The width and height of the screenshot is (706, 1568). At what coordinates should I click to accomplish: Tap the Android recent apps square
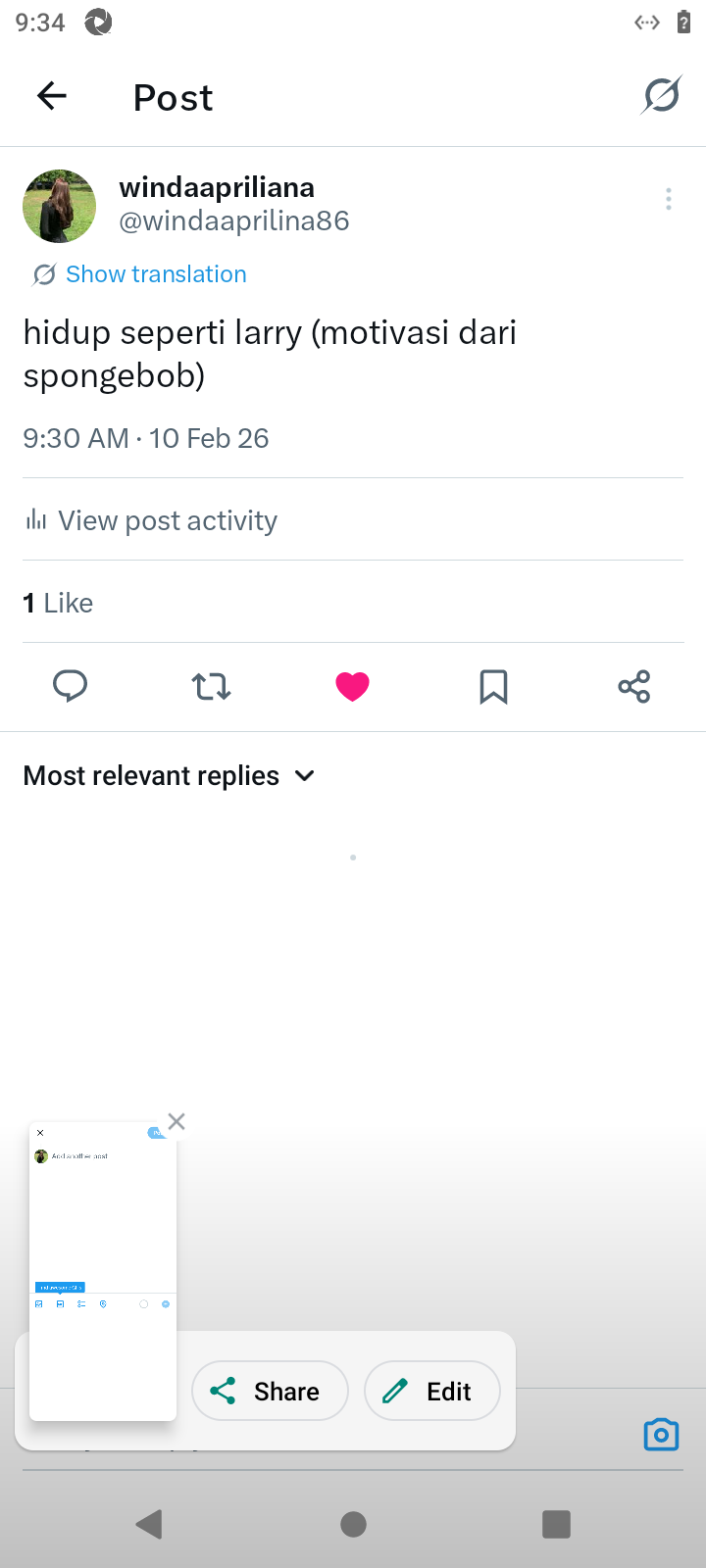pyautogui.click(x=556, y=1524)
